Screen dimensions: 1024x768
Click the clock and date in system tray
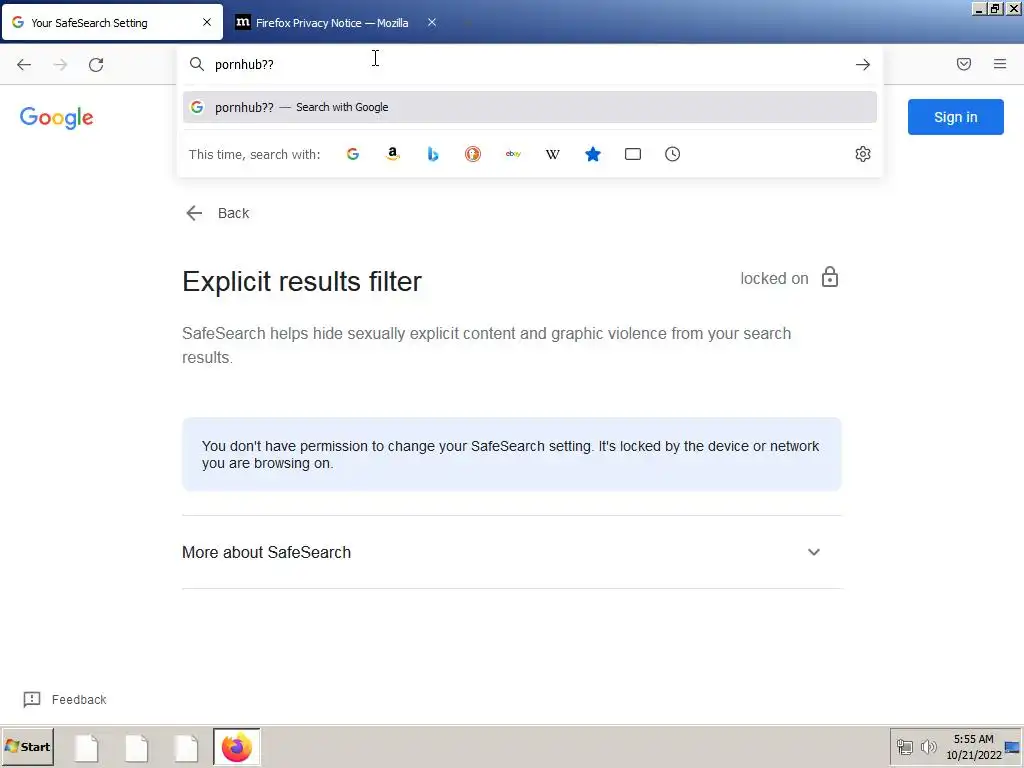[x=974, y=746]
